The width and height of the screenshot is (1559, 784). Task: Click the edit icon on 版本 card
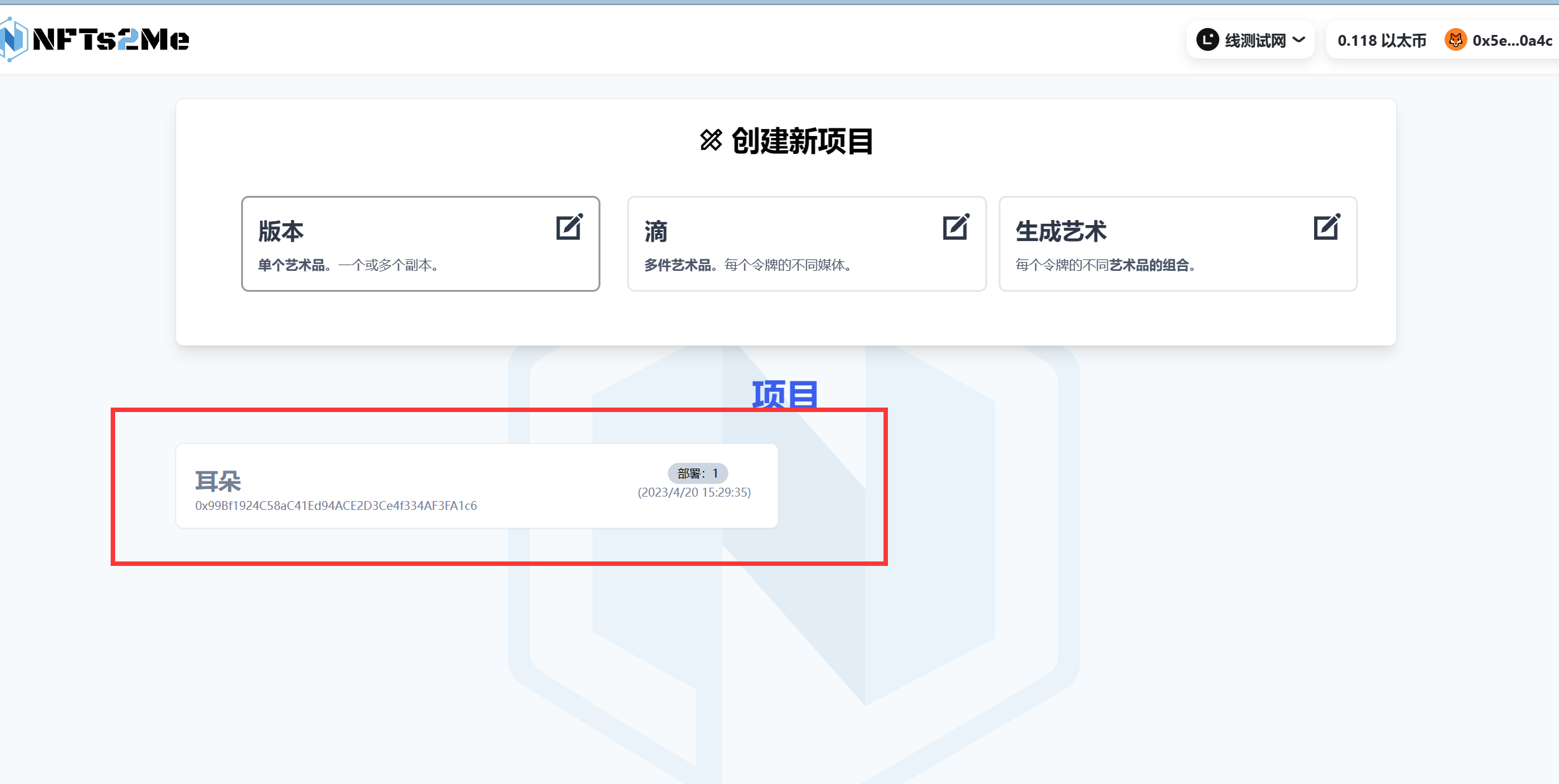click(x=569, y=227)
